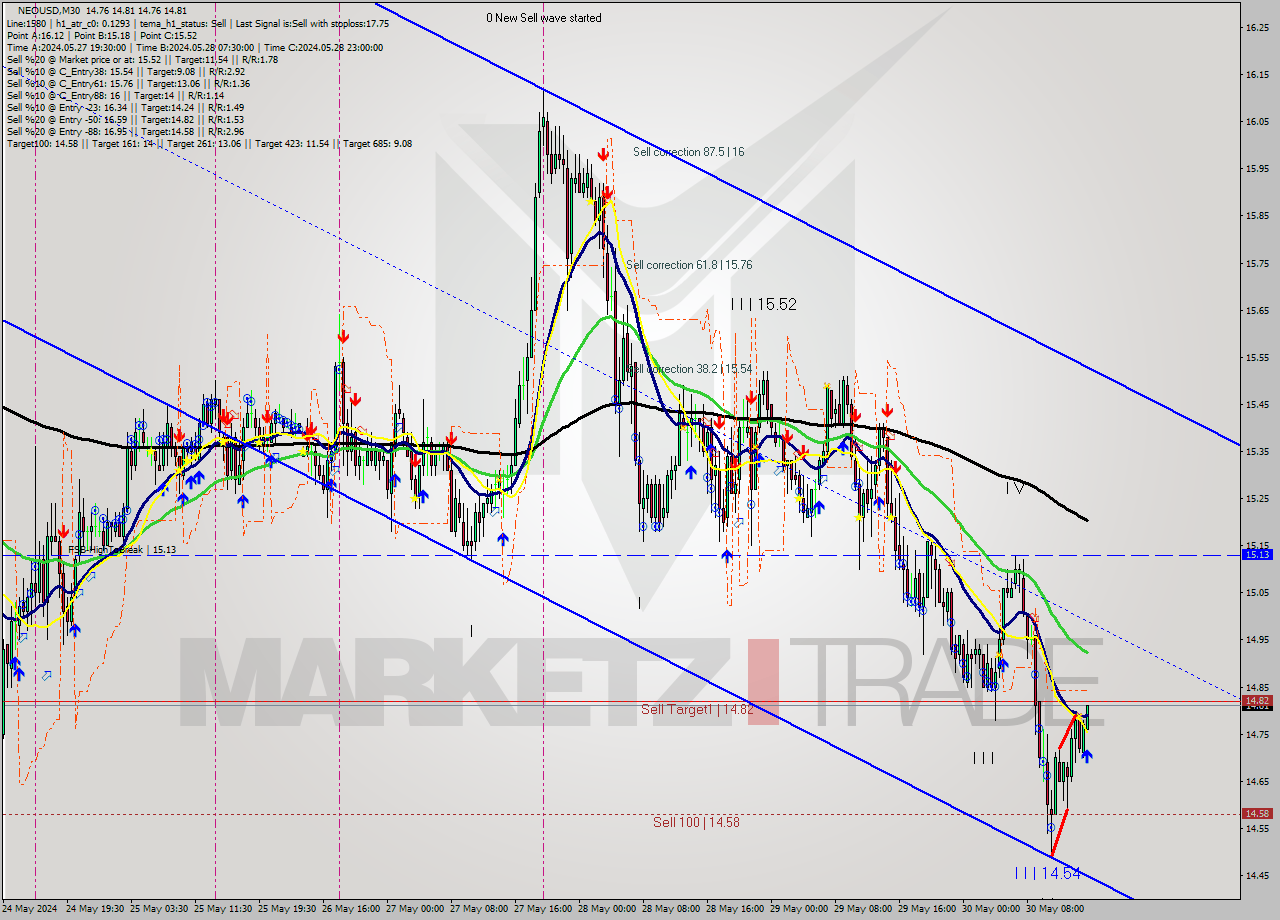
Task: Click the 'Target100: 14.58 || Target 161' line
Action: (208, 144)
